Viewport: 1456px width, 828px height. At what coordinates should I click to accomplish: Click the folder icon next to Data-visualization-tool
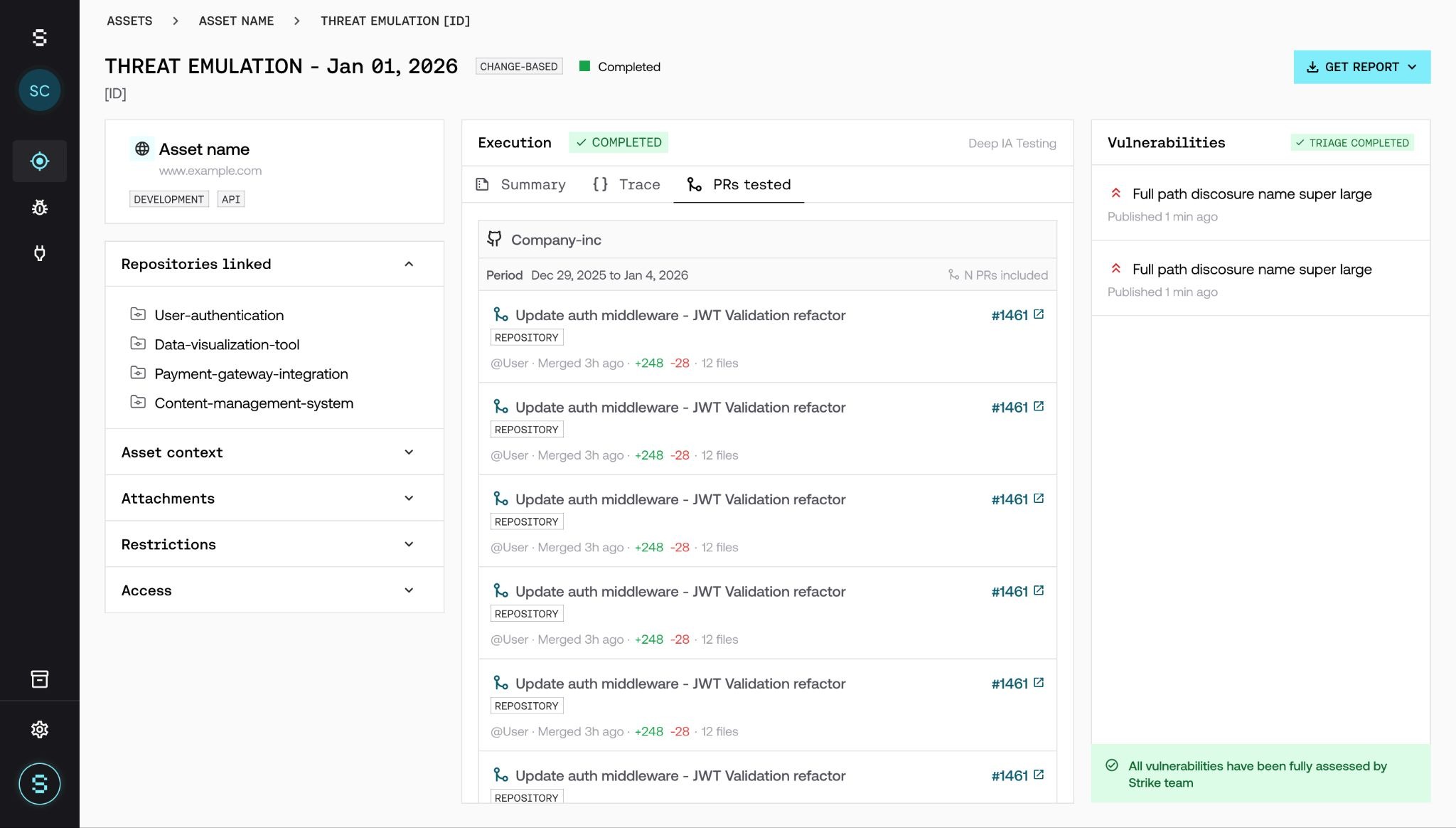138,344
